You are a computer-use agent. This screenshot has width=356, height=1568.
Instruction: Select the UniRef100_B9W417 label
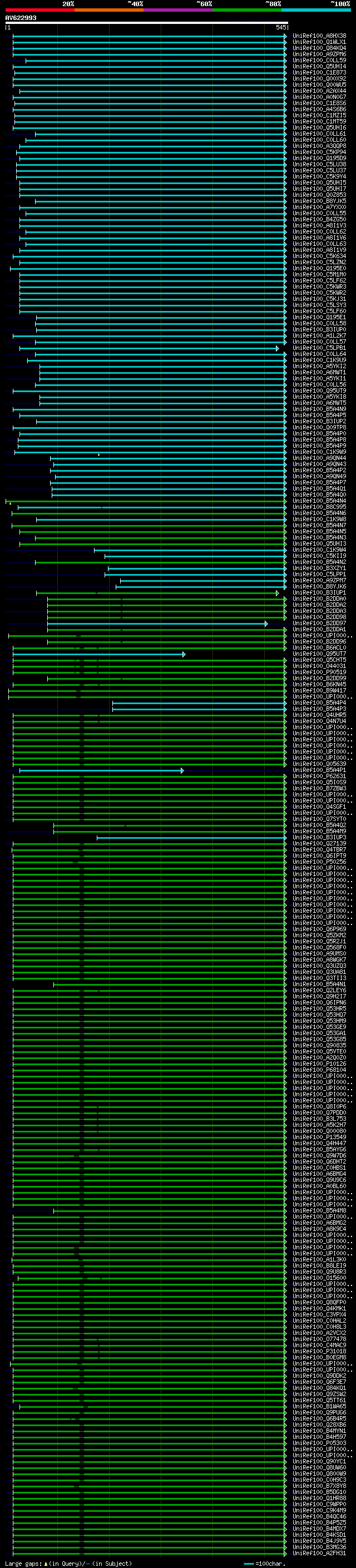click(319, 691)
